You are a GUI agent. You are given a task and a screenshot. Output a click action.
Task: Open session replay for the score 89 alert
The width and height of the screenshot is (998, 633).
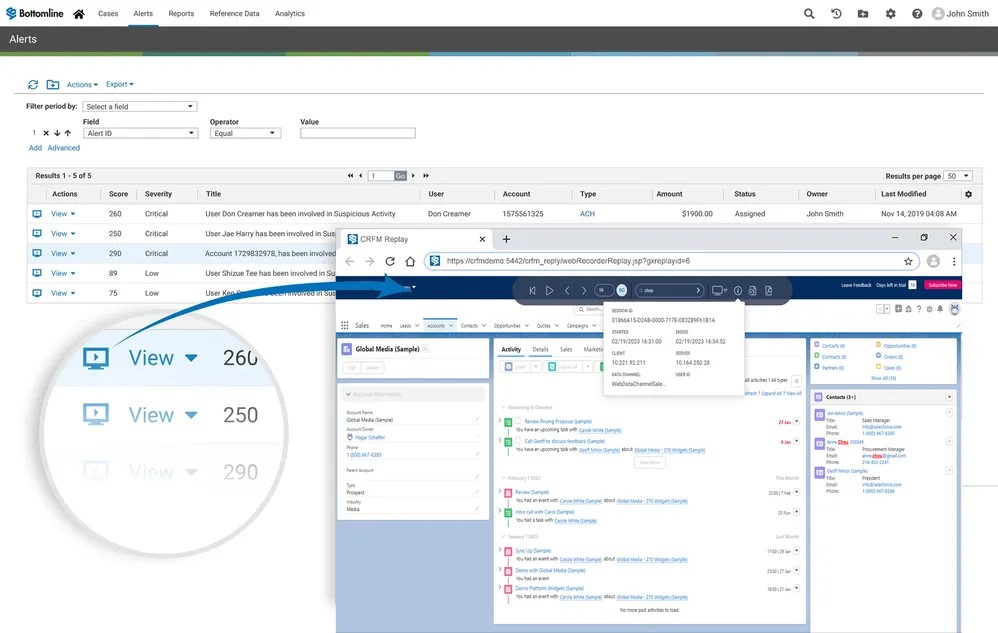tap(37, 273)
